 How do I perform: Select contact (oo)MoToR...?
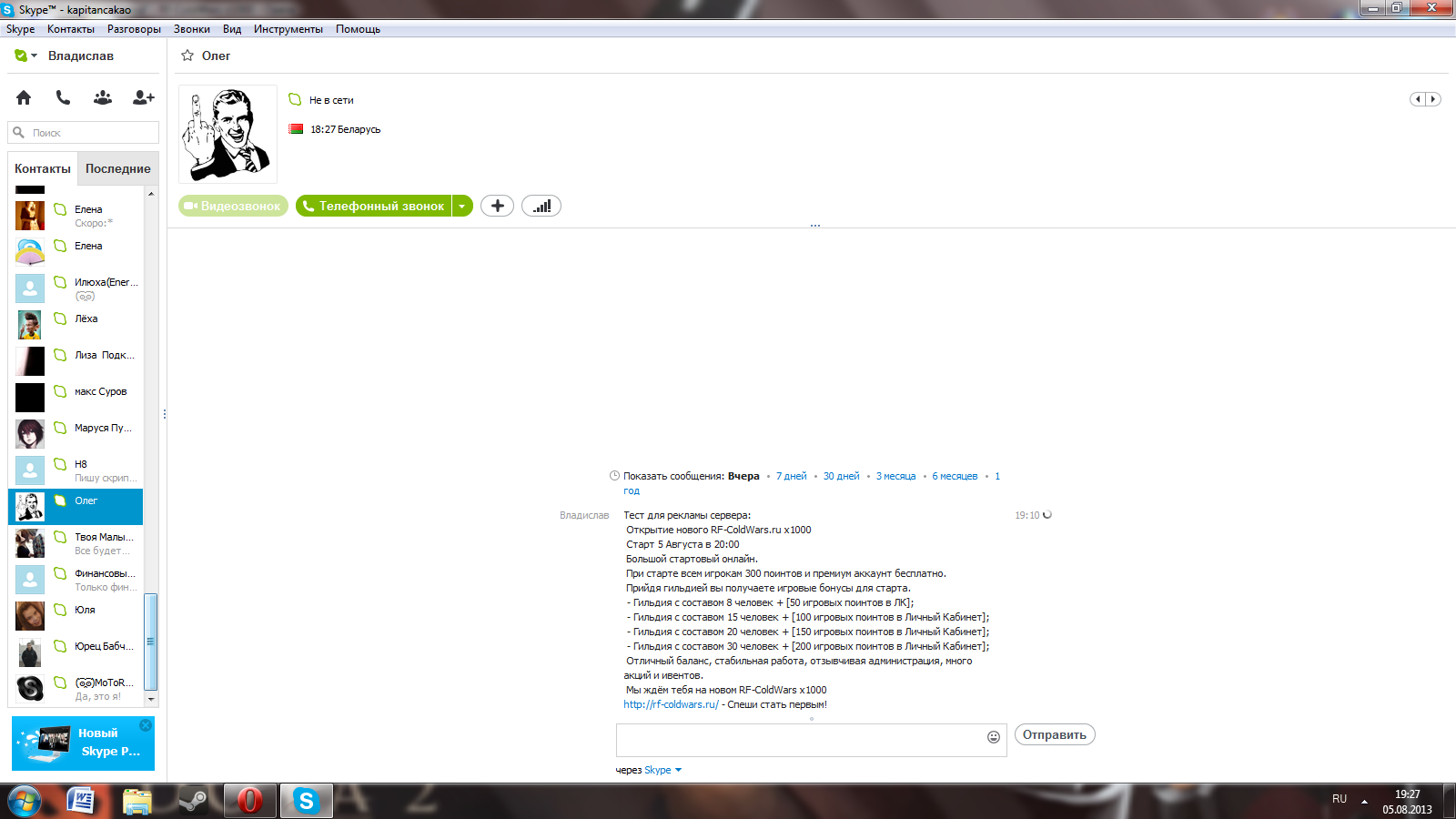tap(76, 689)
